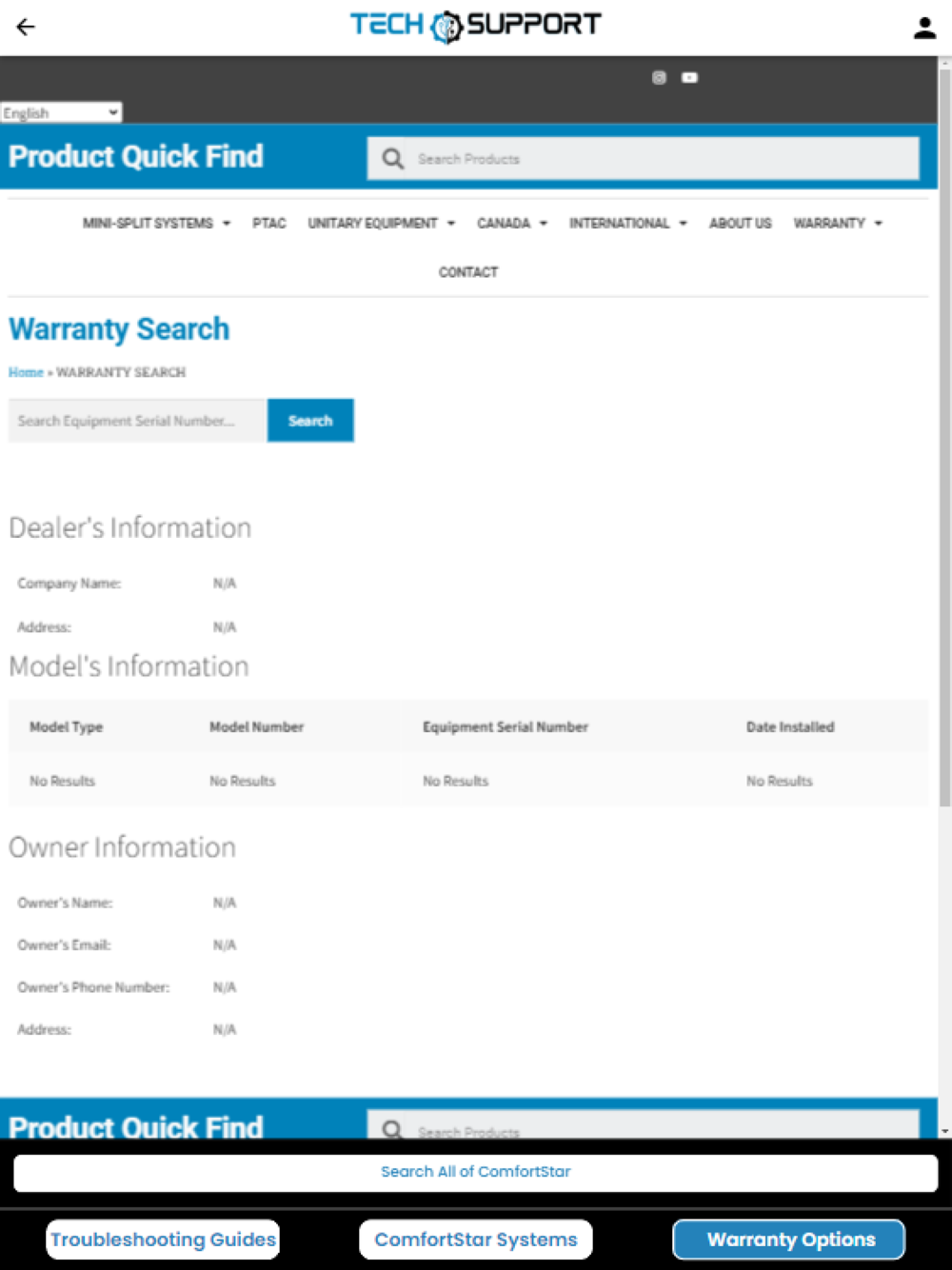The height and width of the screenshot is (1270, 952).
Task: Open the user profile icon
Action: (x=924, y=28)
